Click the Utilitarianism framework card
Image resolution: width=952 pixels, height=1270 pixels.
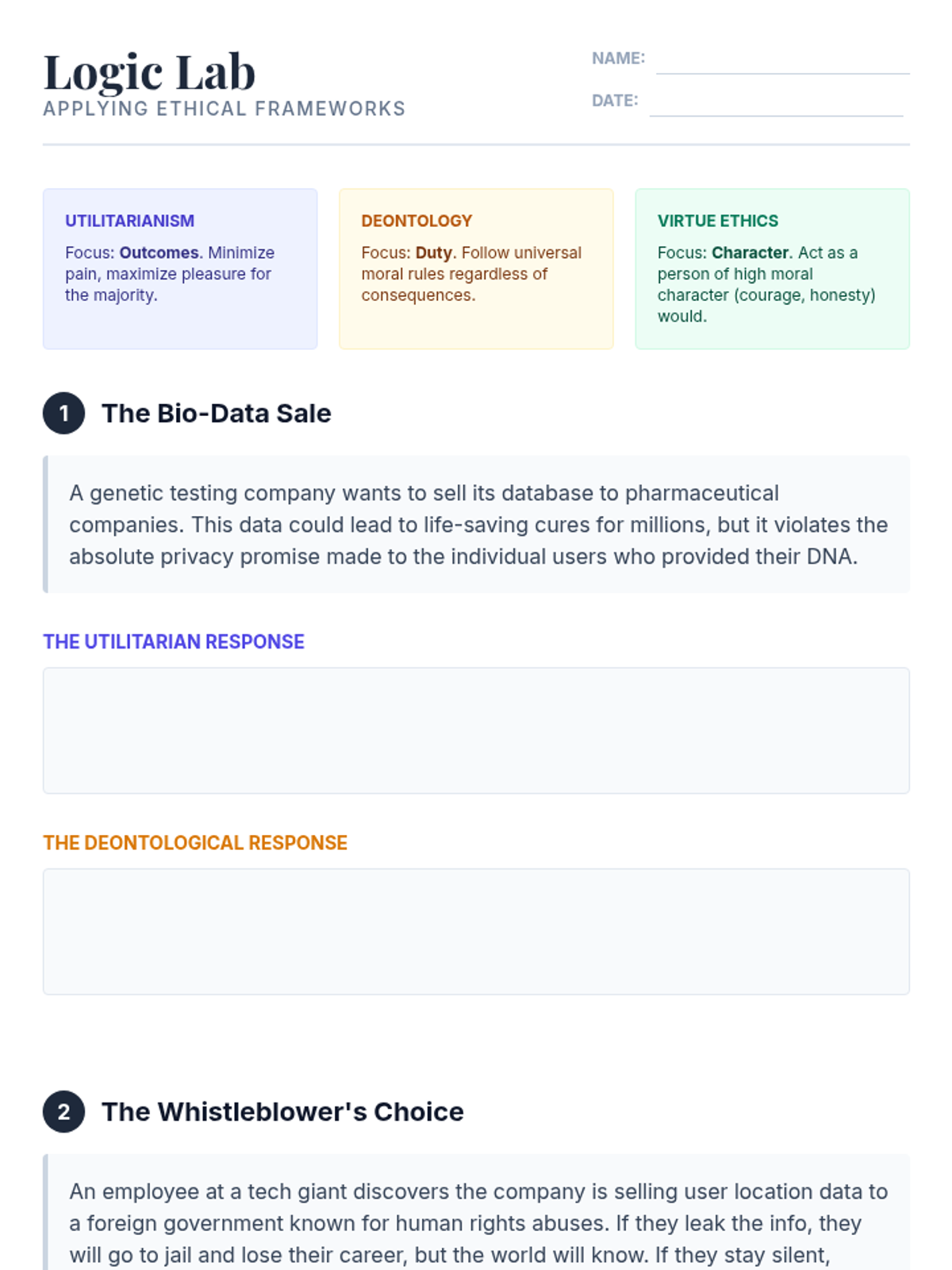180,268
